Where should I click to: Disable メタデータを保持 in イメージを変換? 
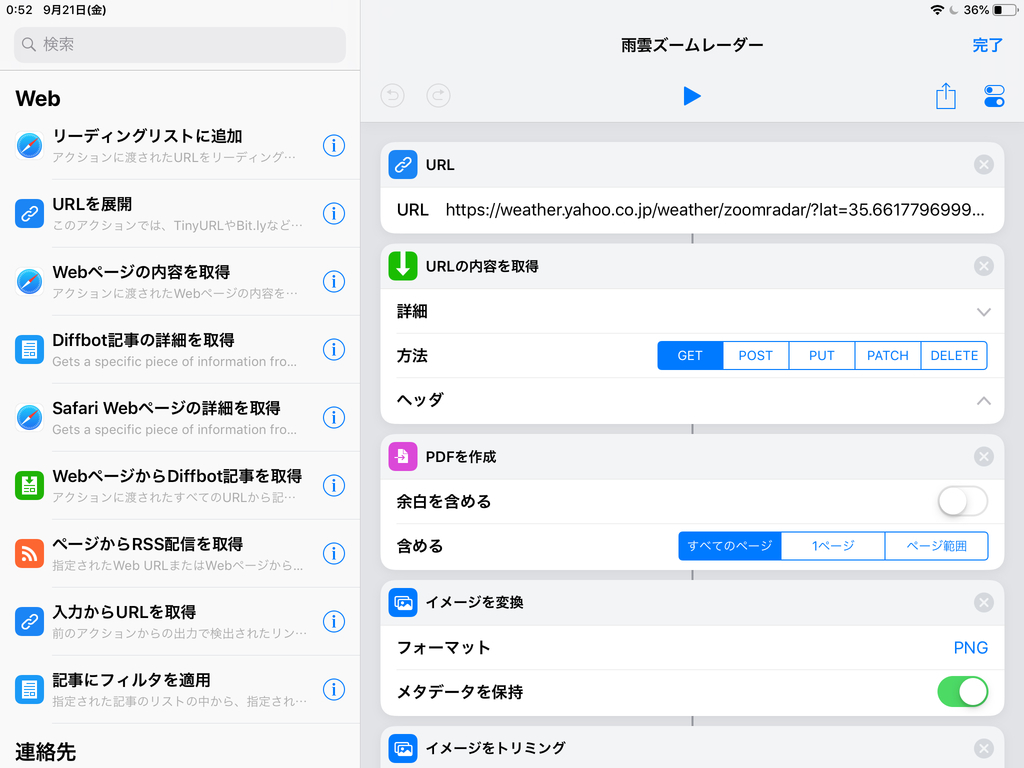[x=962, y=692]
